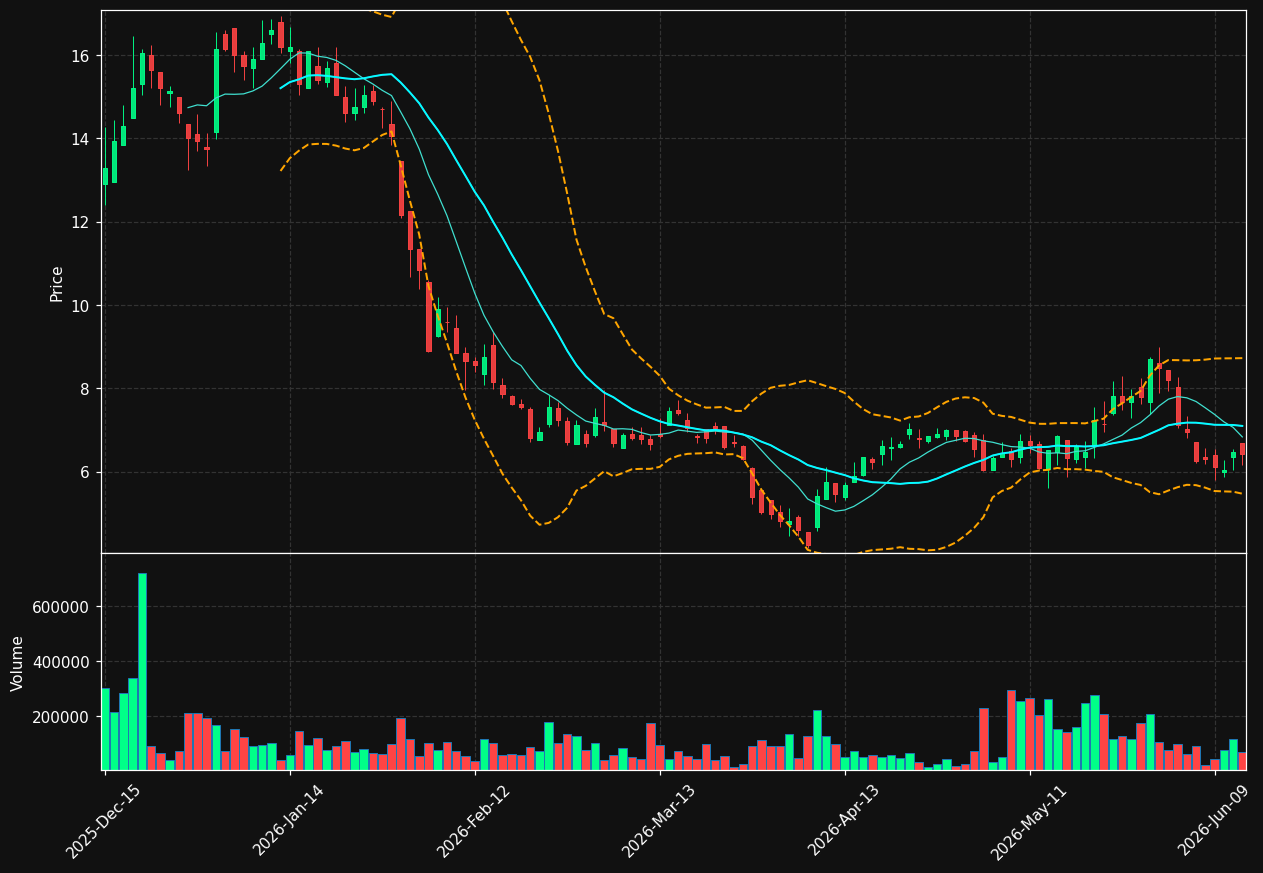Click the price tick label 12
1263x873 pixels.
click(80, 222)
